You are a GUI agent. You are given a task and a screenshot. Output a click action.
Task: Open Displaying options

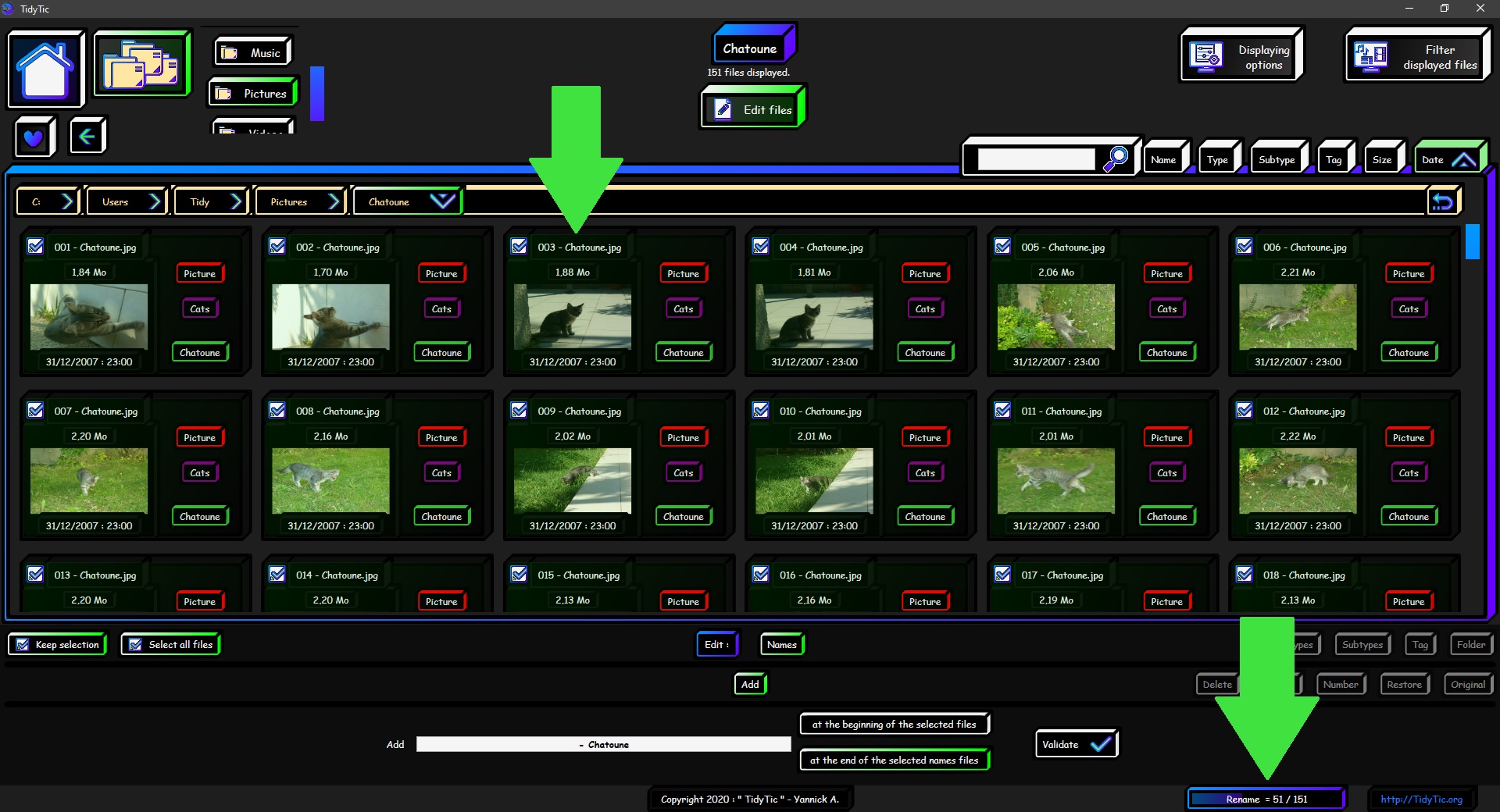[1241, 55]
